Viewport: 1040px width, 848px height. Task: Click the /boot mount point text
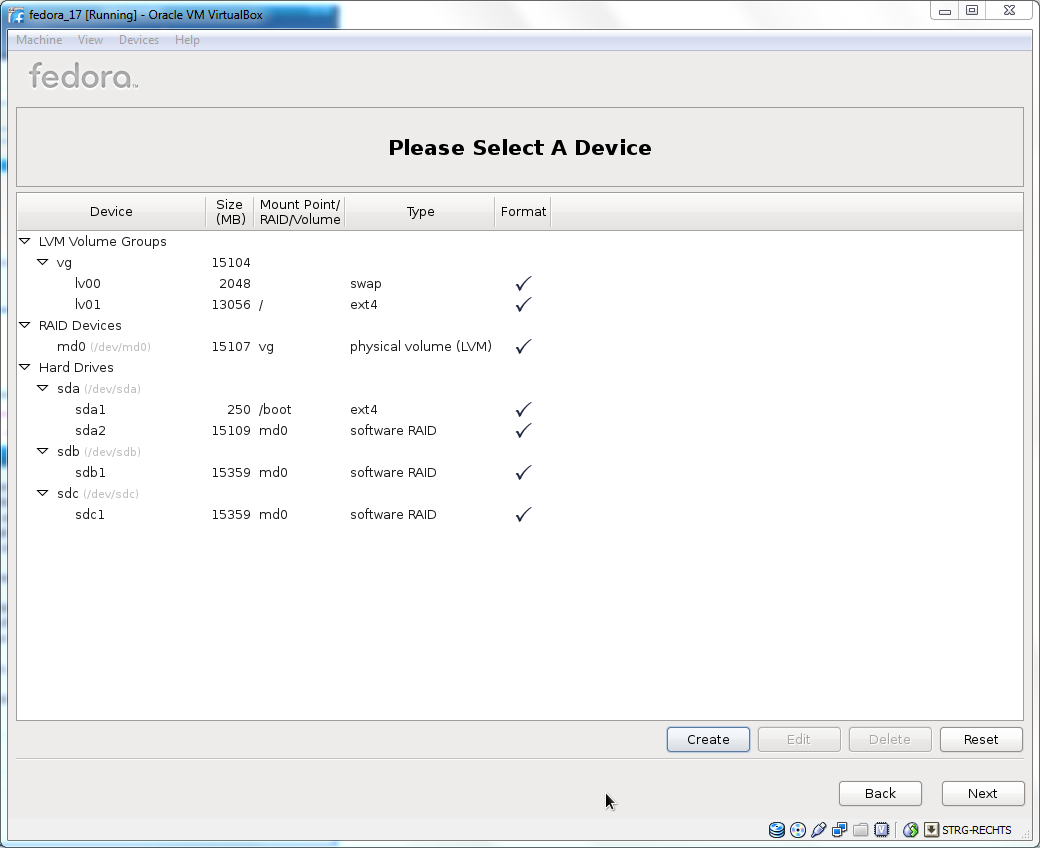[275, 410]
